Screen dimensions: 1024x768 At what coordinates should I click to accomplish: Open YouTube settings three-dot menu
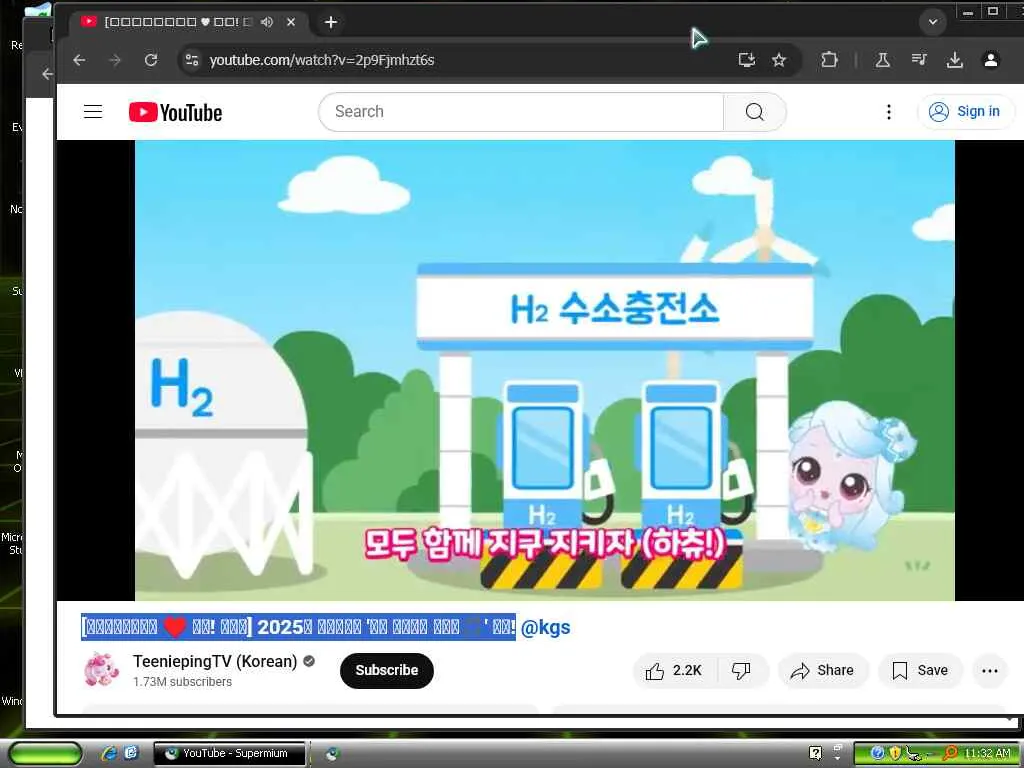[888, 112]
